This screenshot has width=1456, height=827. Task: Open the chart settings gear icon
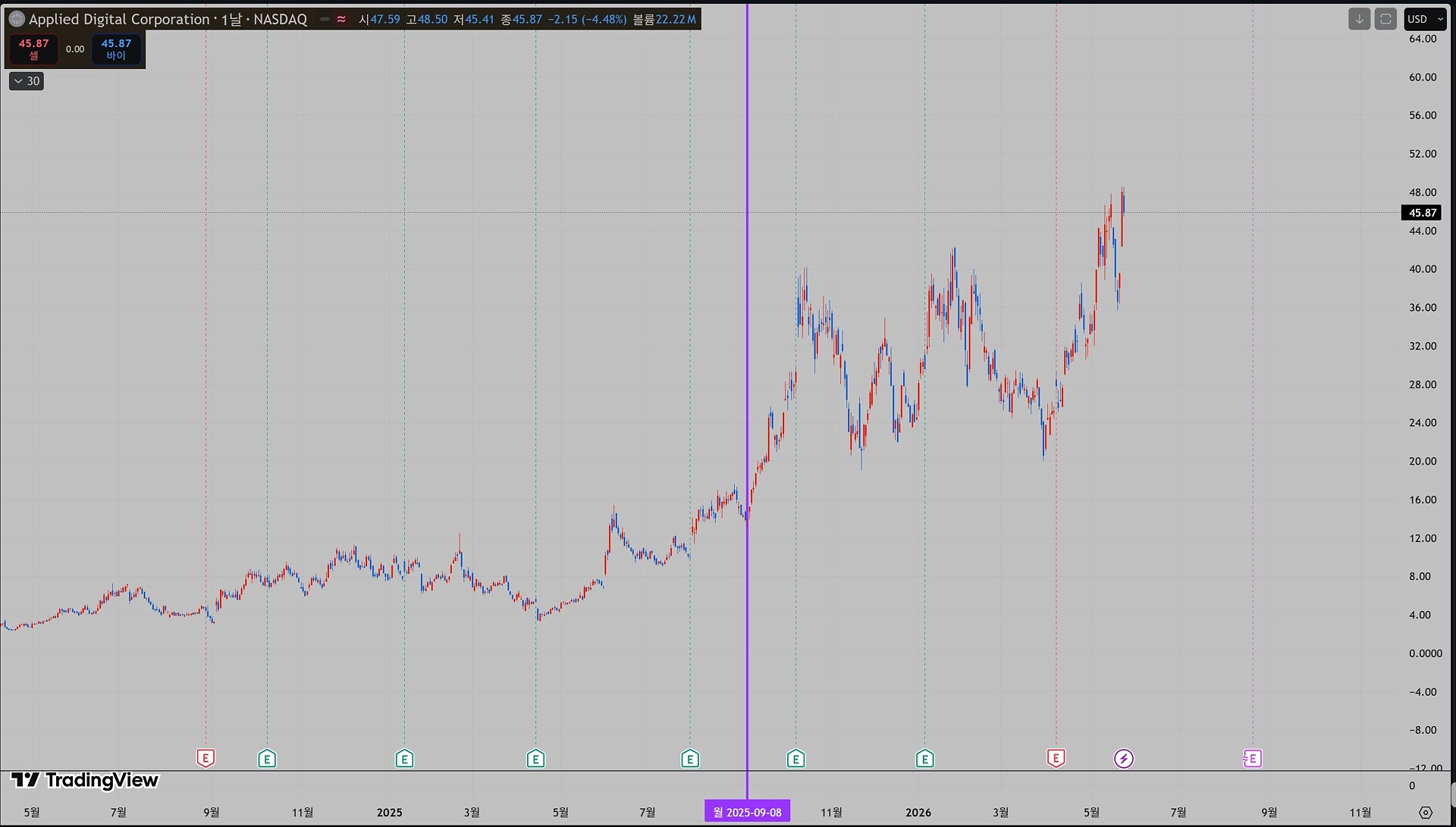[1426, 812]
